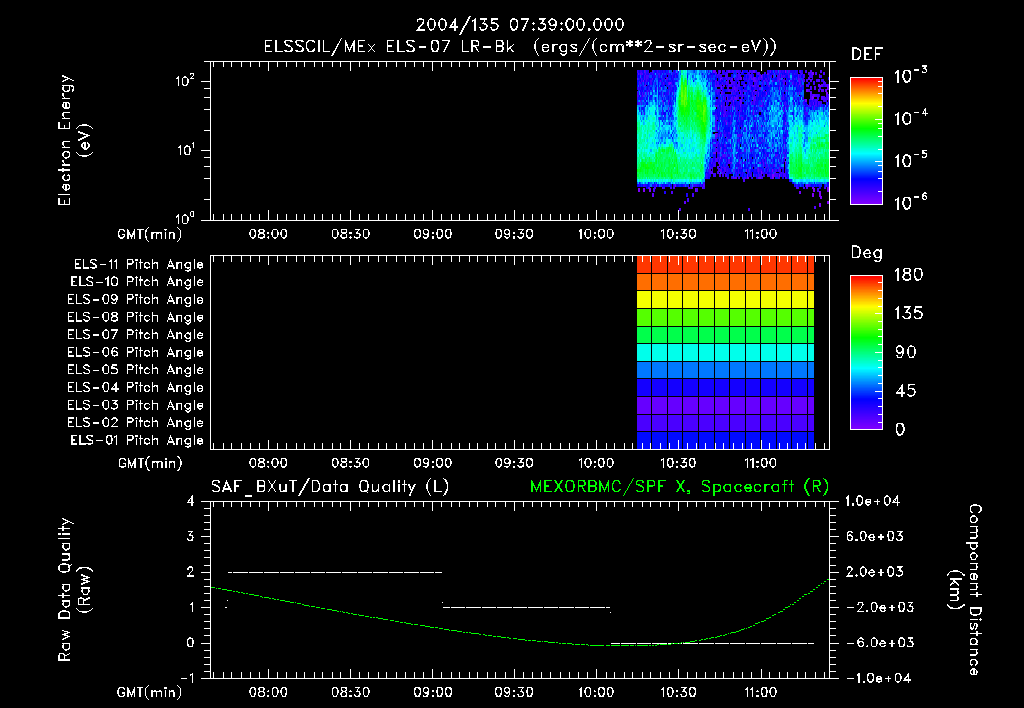1024x708 pixels.
Task: Select the ELS-08 Pitch Angle row label
Action: click(136, 317)
